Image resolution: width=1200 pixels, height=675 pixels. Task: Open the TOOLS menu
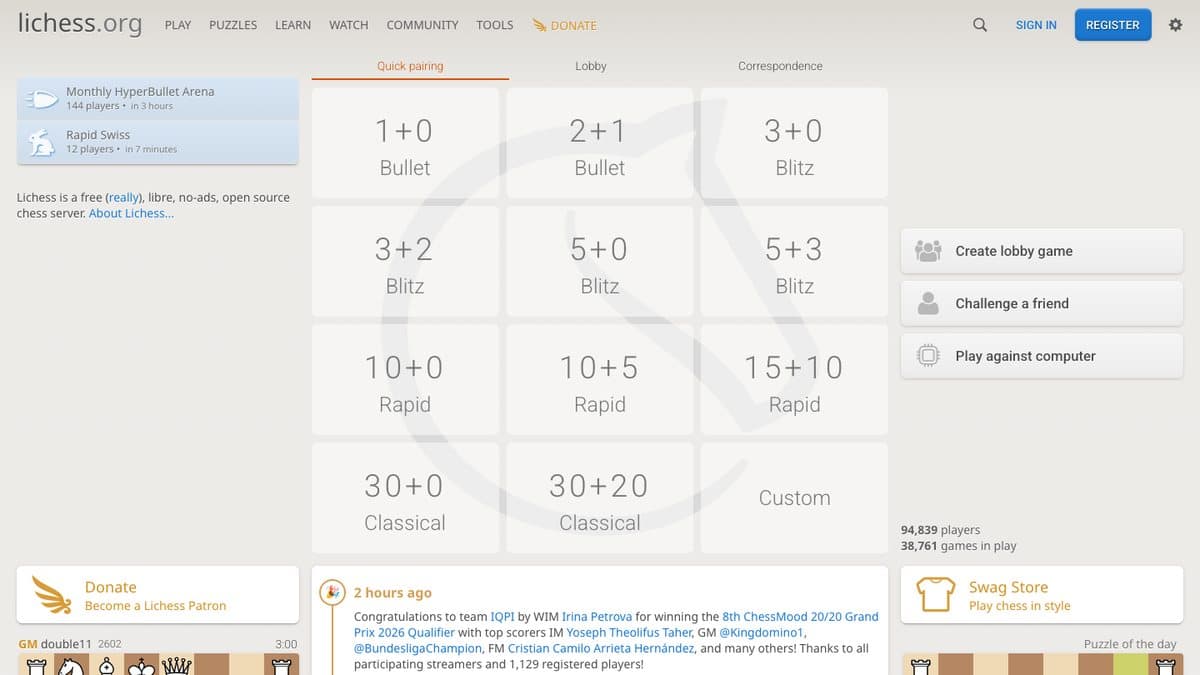point(495,25)
